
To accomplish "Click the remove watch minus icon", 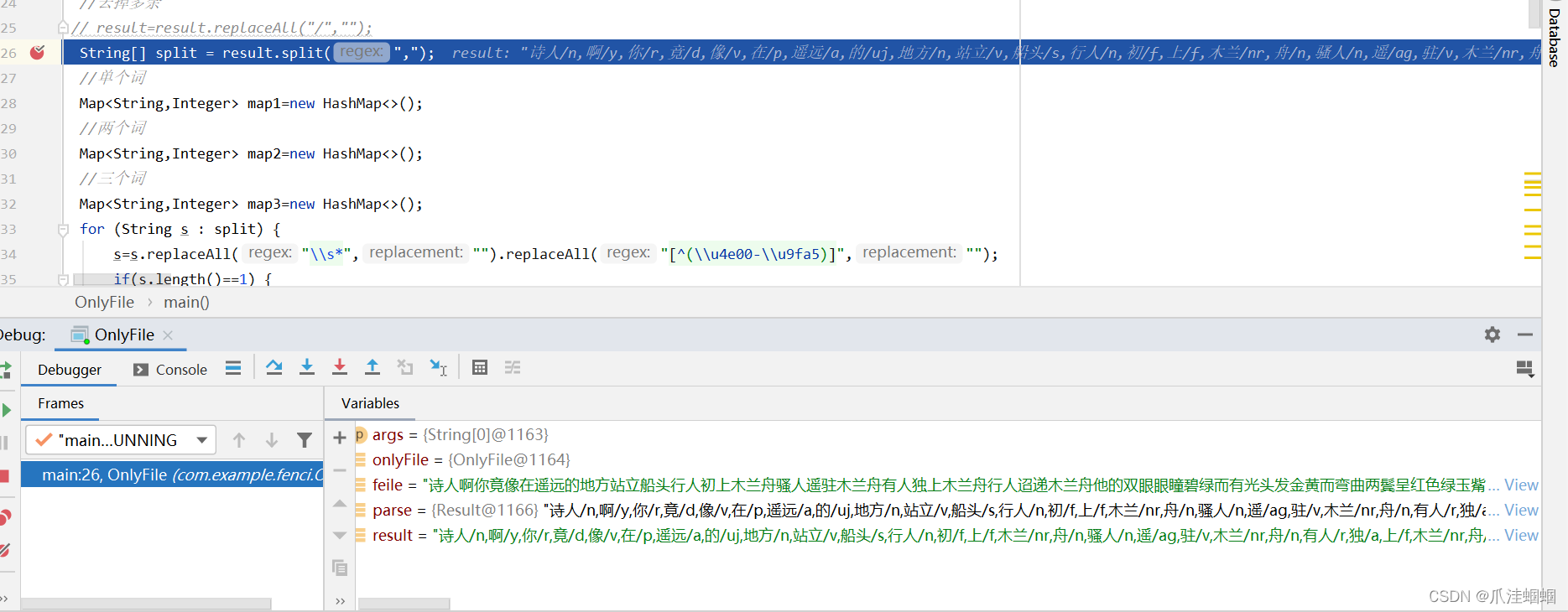I will tap(340, 470).
